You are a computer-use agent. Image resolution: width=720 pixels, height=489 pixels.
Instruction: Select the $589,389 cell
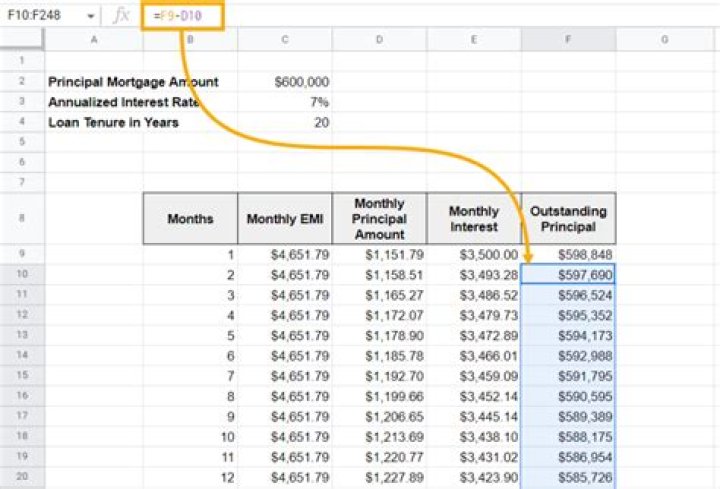click(x=568, y=416)
